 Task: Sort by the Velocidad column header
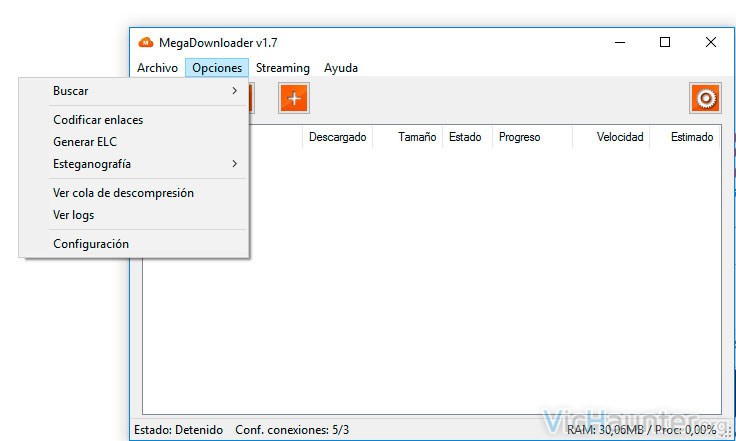tap(611, 137)
